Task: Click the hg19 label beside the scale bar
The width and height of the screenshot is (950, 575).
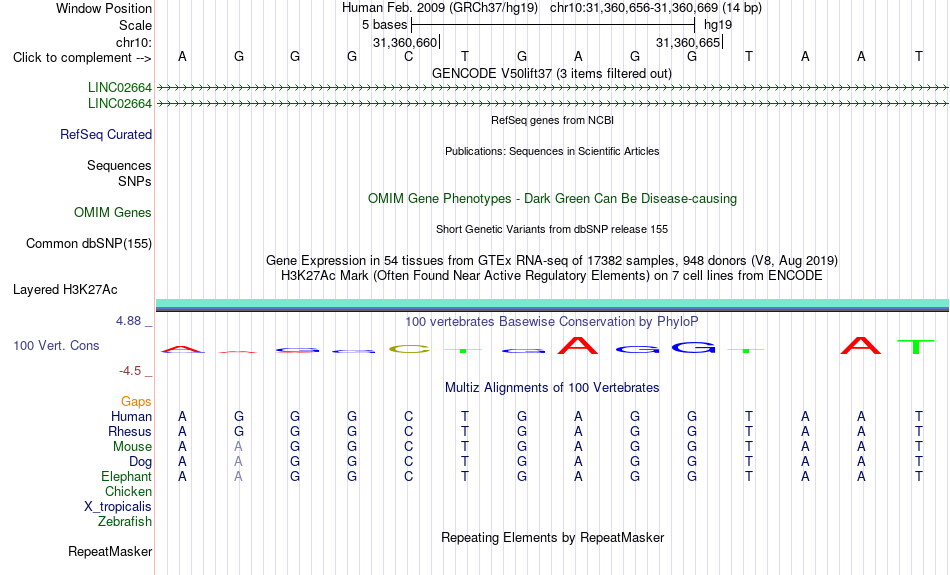Action: (718, 25)
